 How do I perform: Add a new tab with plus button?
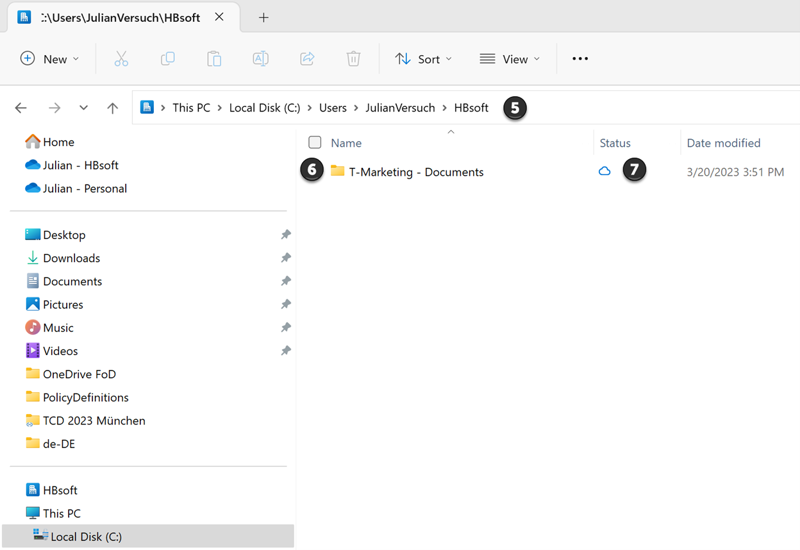click(264, 17)
